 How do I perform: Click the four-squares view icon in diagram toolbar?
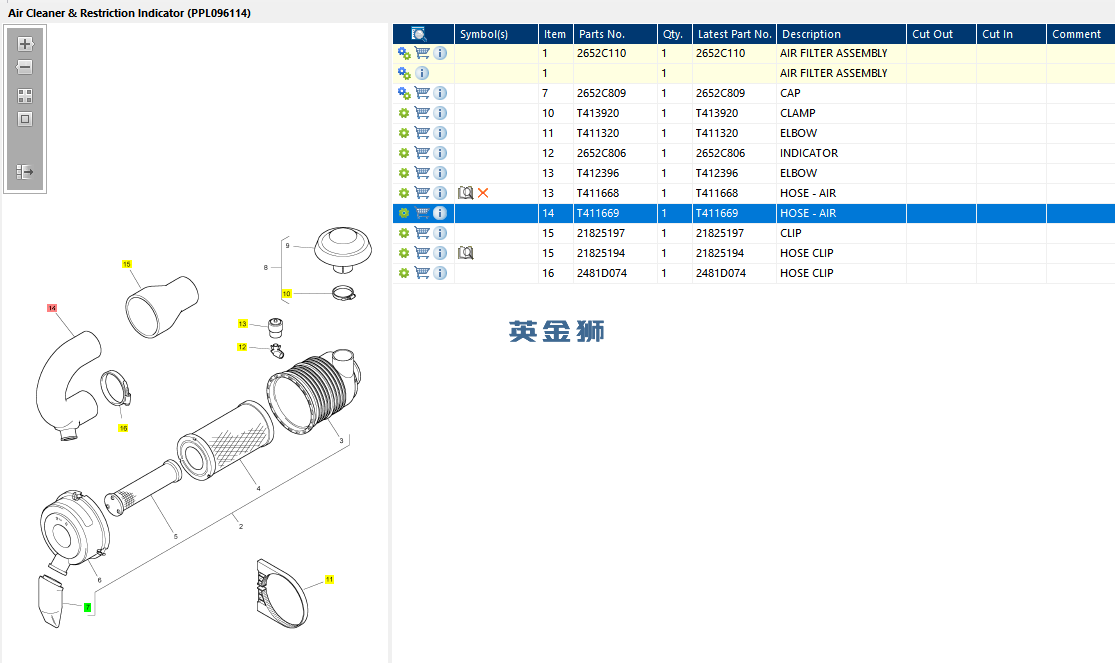tap(25, 96)
